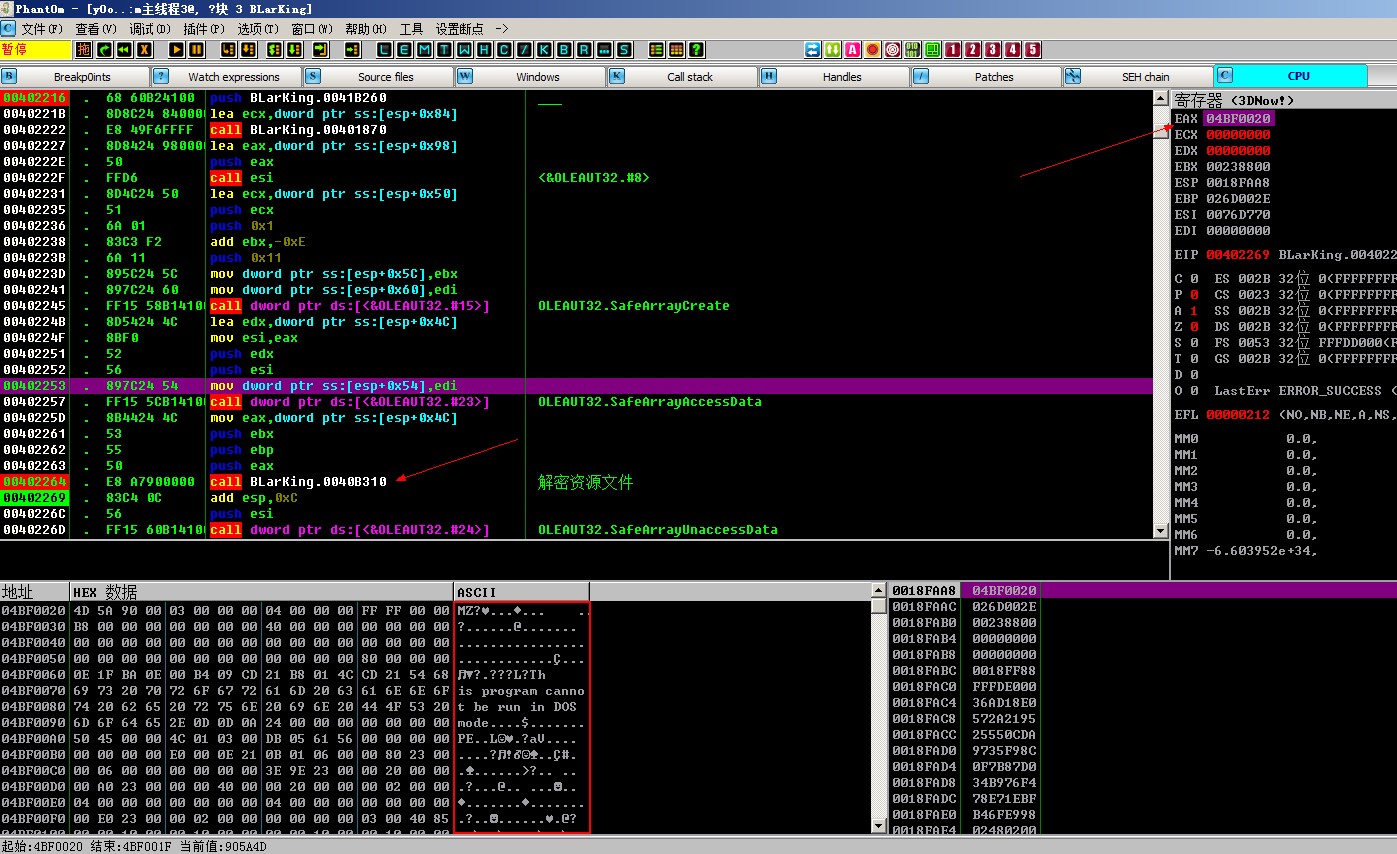Image resolution: width=1397 pixels, height=854 pixels.
Task: Click the close program X toolbar icon
Action: coord(145,50)
